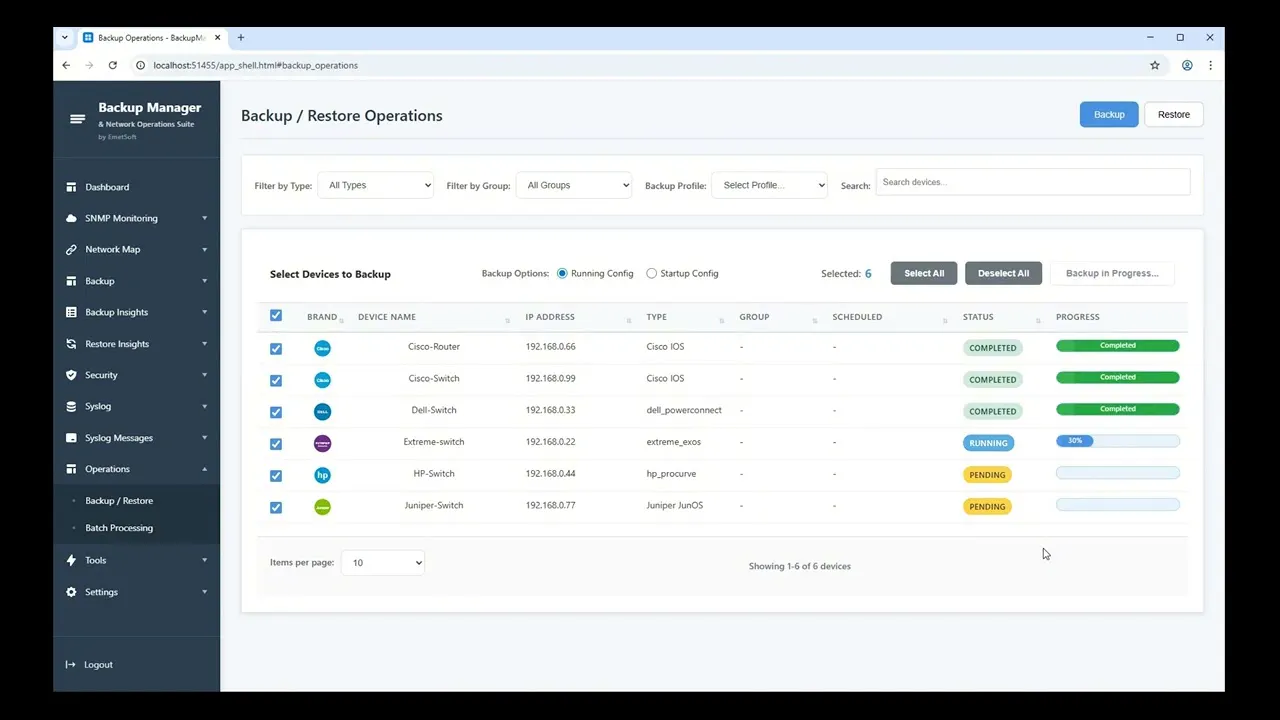Click the Deselect All button

[x=1003, y=273]
